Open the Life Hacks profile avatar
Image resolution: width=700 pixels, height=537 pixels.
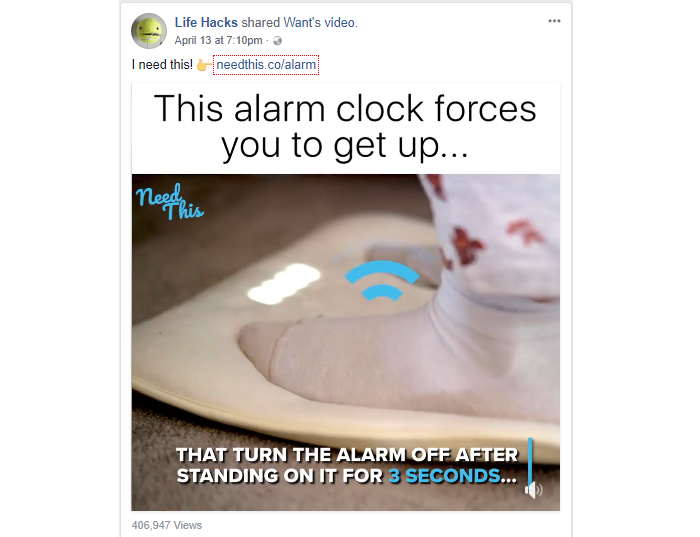149,31
